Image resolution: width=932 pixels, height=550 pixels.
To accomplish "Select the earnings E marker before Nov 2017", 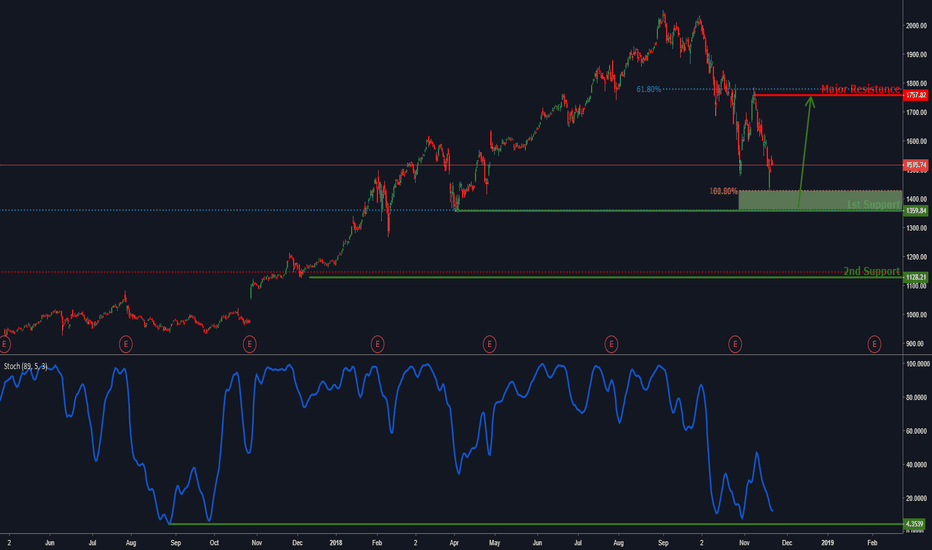I will (x=250, y=344).
